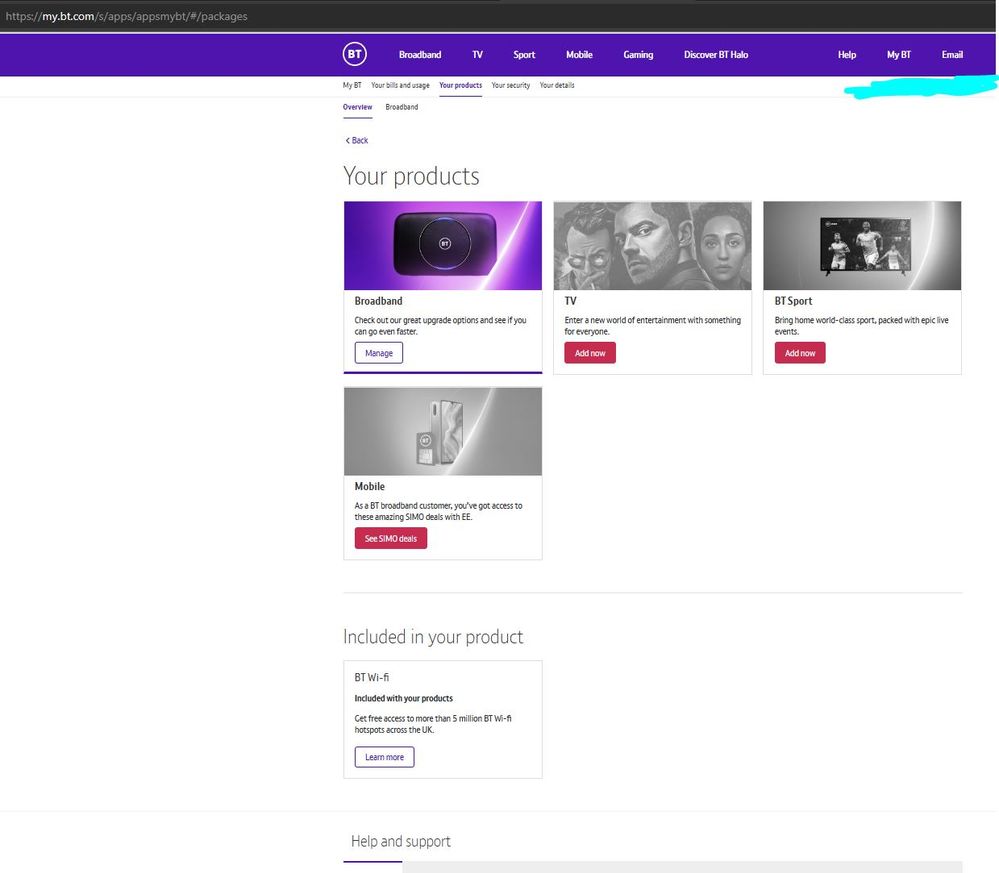Open the TV navigation item
The width and height of the screenshot is (999, 873).
pyautogui.click(x=477, y=55)
